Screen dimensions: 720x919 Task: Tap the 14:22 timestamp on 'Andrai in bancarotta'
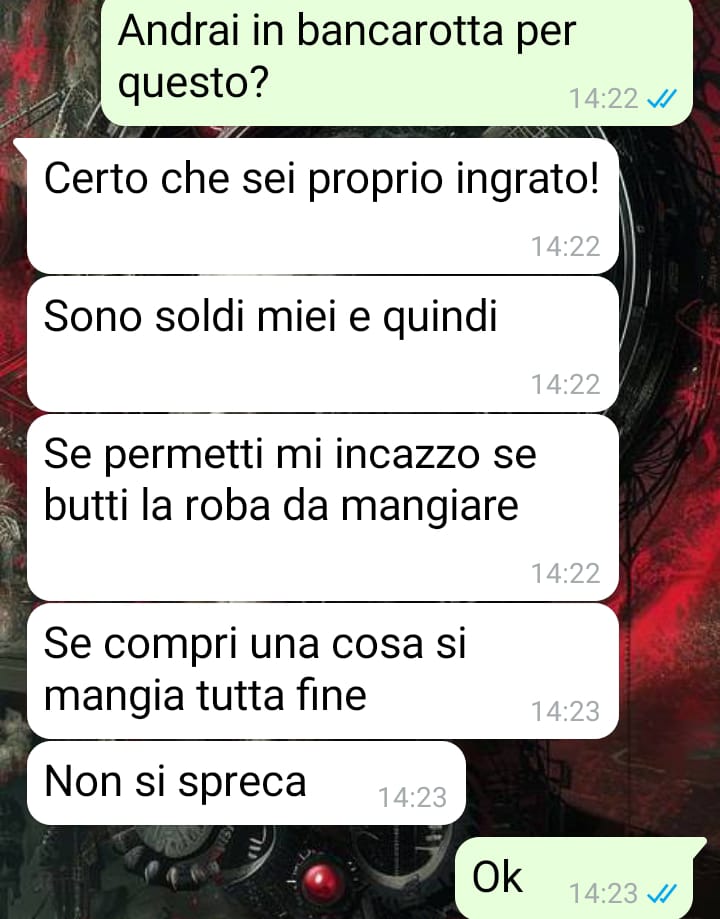tap(603, 98)
